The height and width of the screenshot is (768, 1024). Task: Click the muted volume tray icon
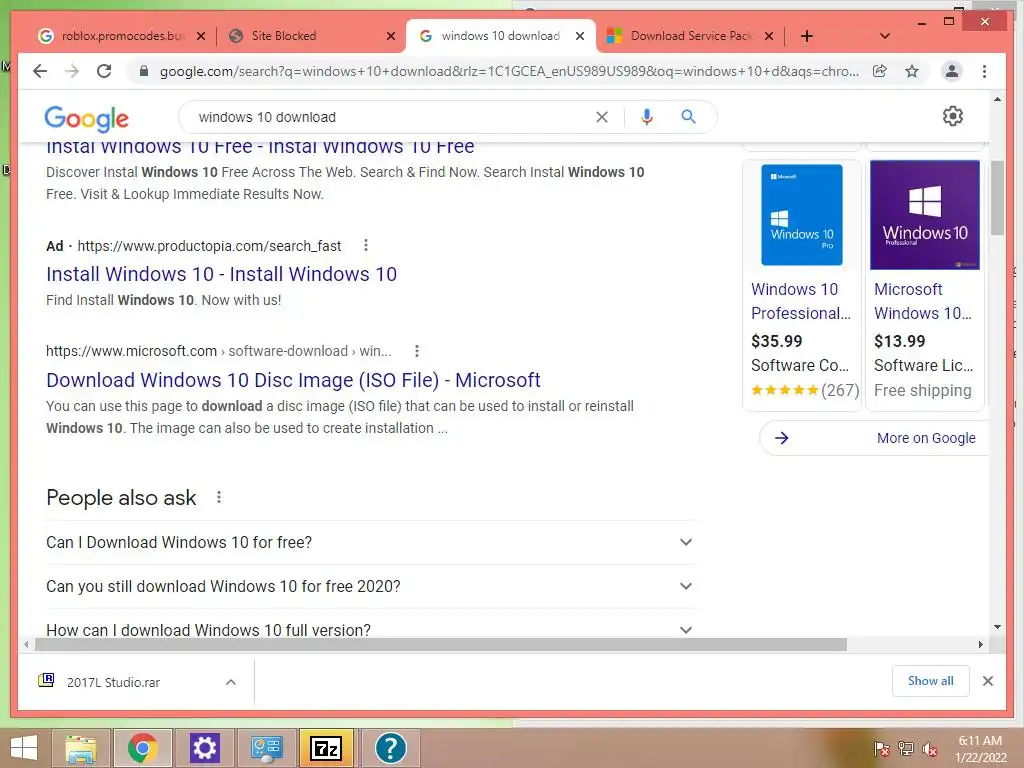point(930,749)
